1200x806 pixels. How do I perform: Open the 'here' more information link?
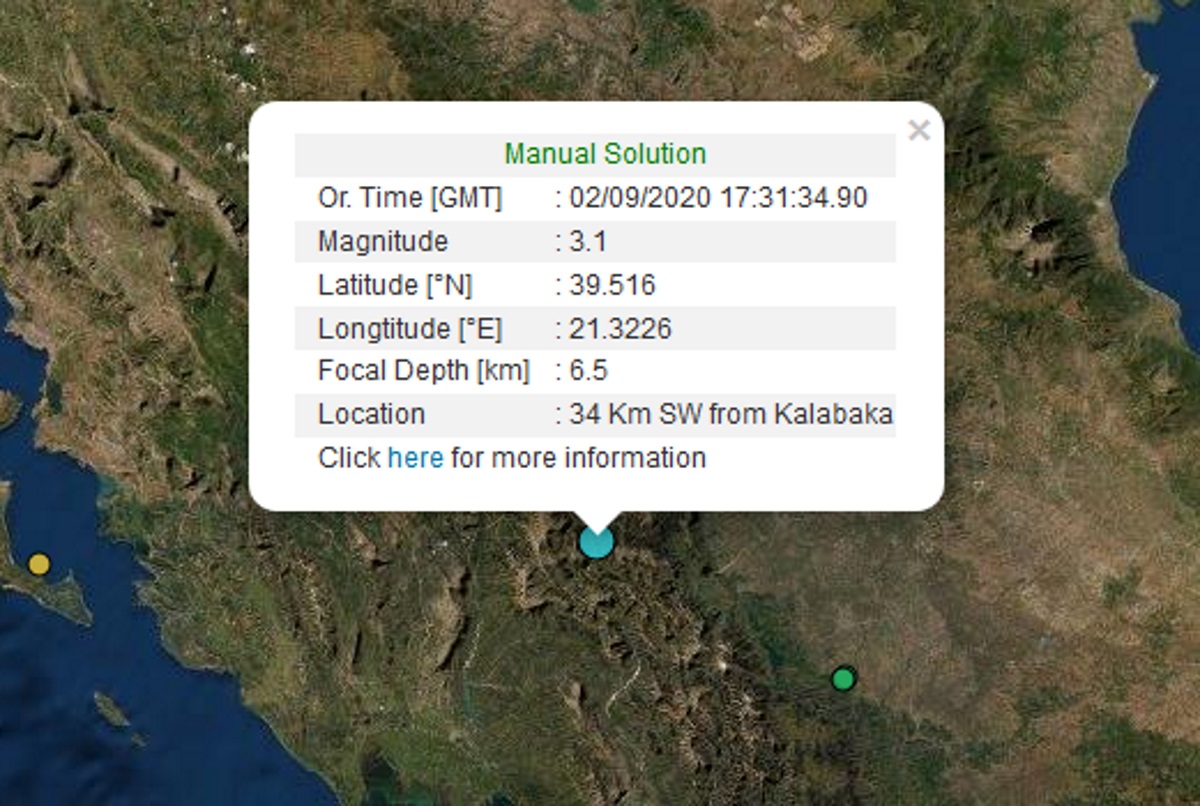(415, 458)
